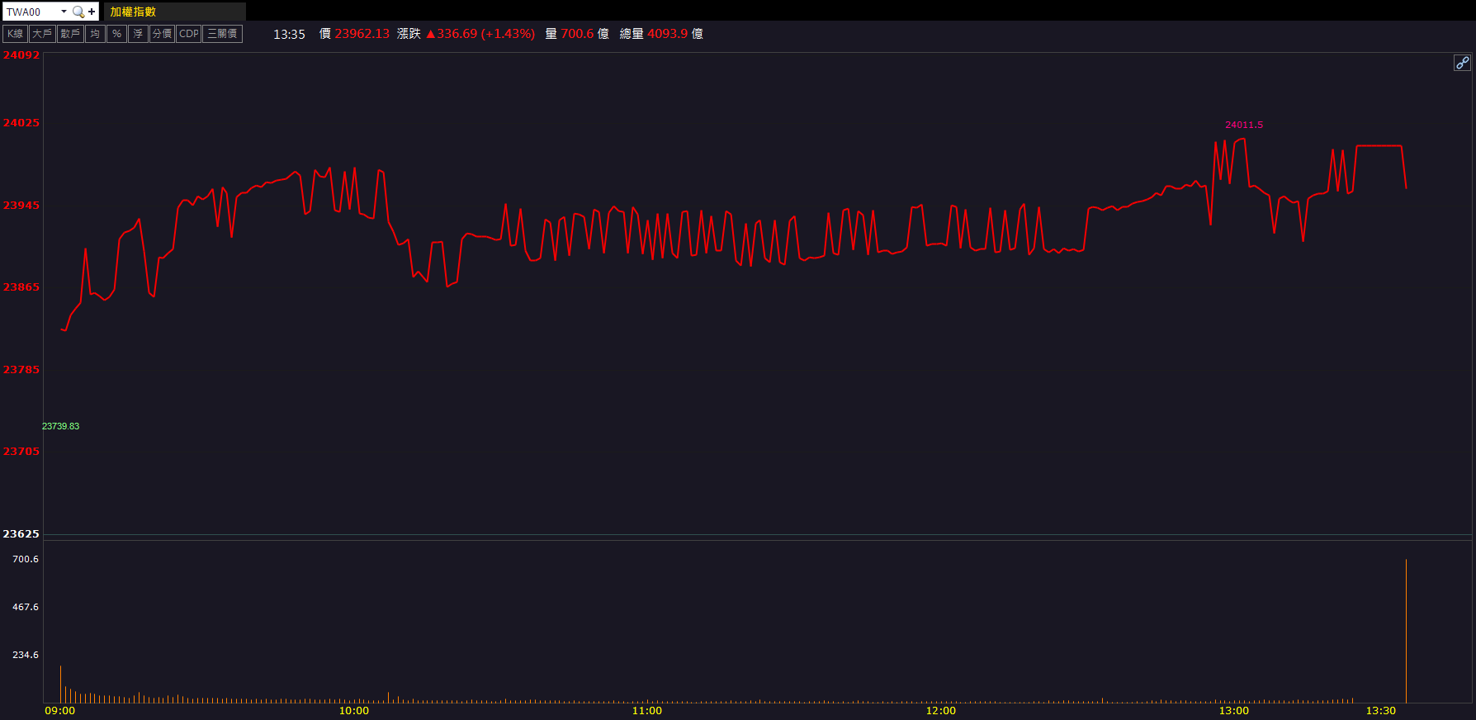The image size is (1476, 720).
Task: Click the 23945 price axis label
Action: point(21,205)
